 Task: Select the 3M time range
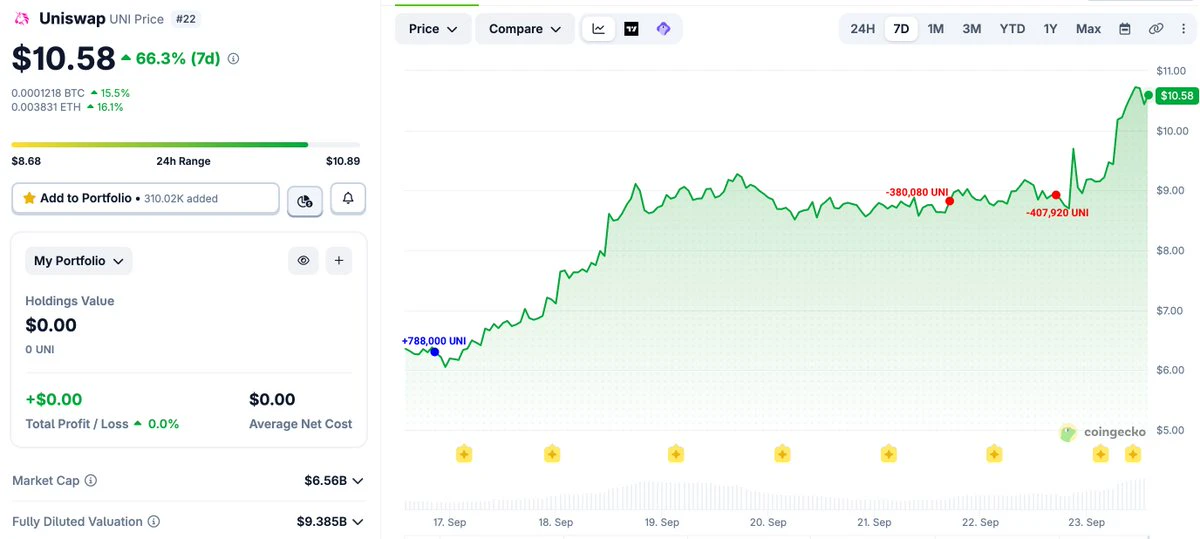point(971,29)
